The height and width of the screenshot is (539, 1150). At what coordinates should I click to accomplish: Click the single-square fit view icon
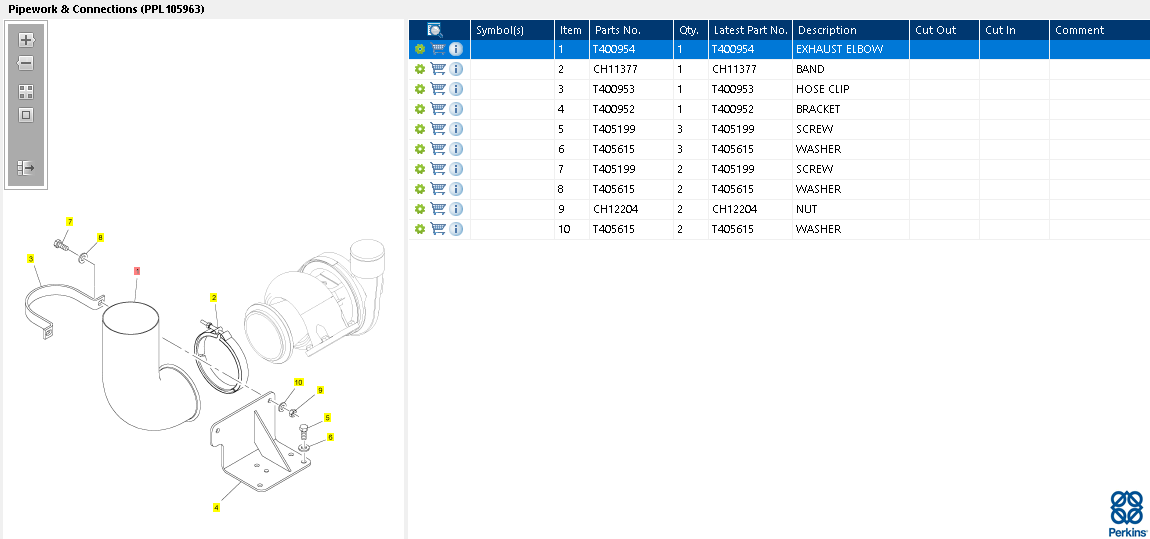26,115
